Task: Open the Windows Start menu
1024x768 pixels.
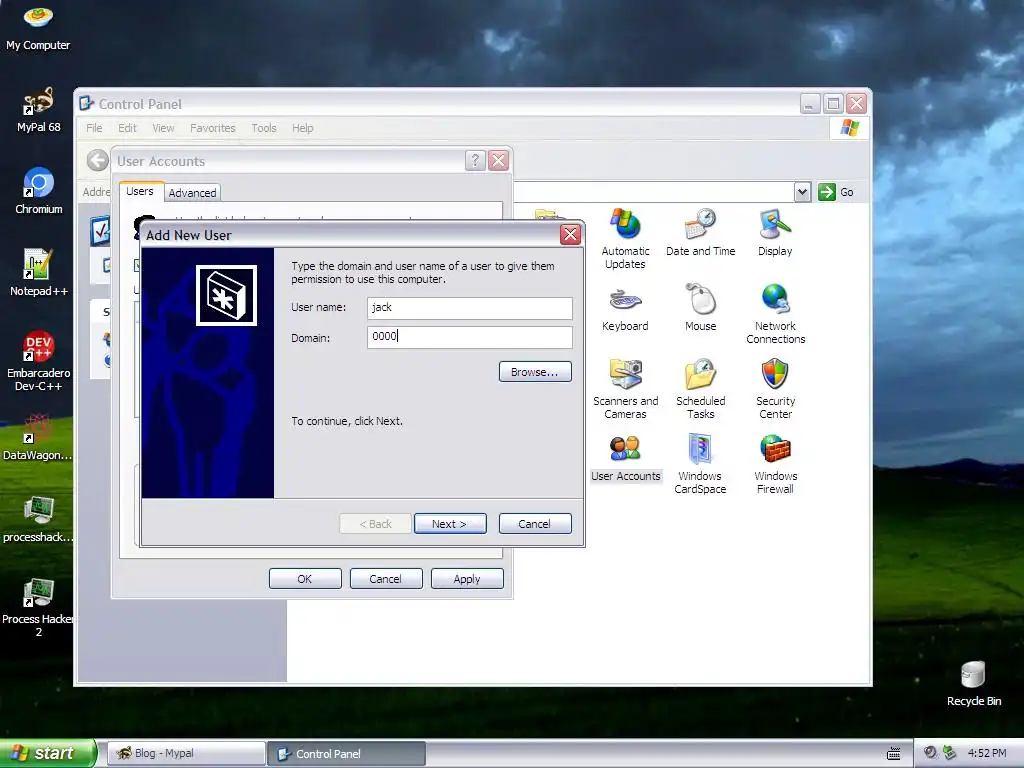Action: tap(48, 753)
